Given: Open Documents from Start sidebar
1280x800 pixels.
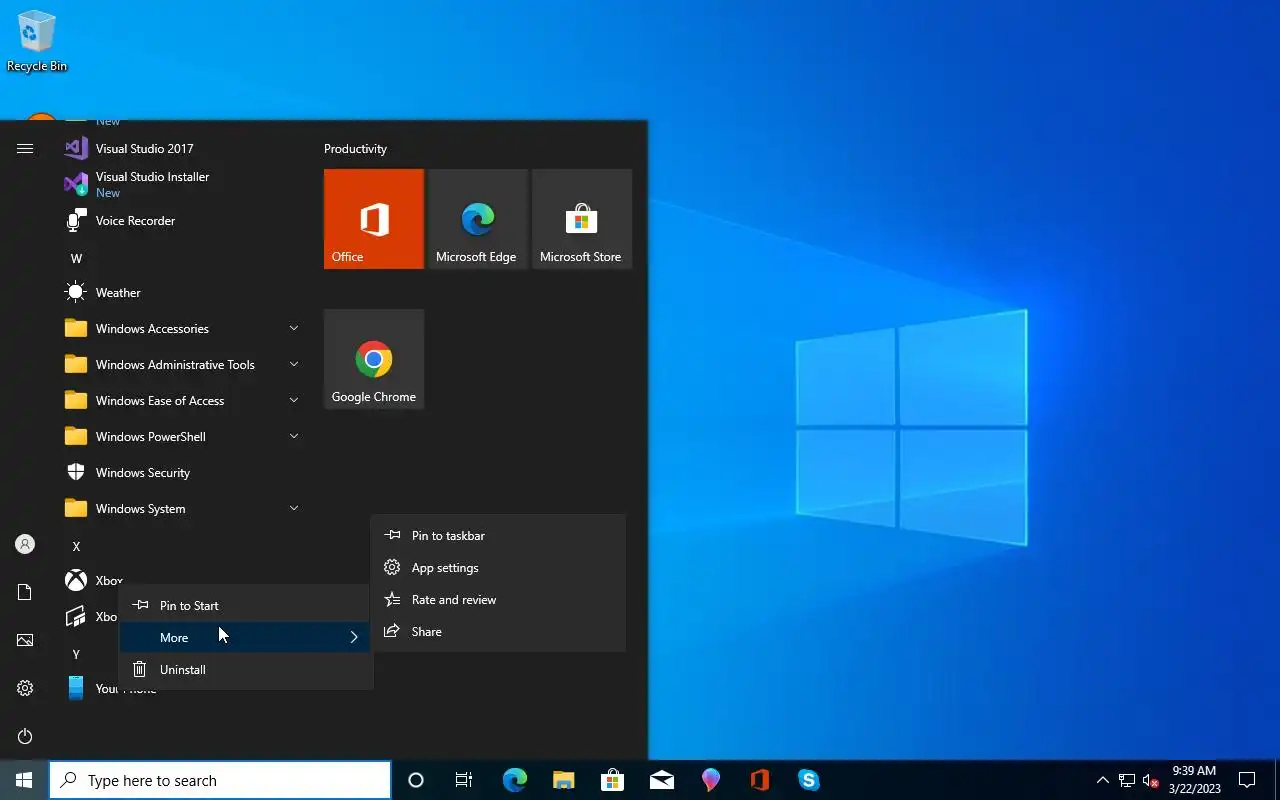Looking at the screenshot, I should pyautogui.click(x=25, y=592).
